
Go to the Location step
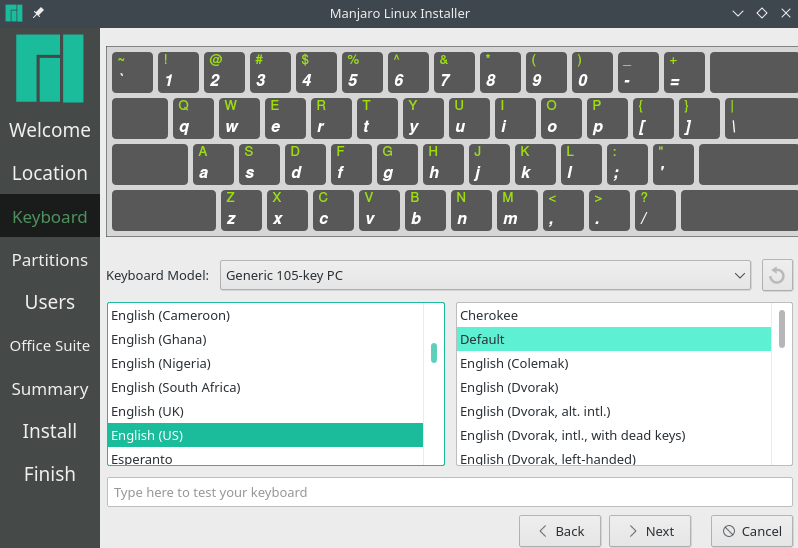tap(50, 173)
